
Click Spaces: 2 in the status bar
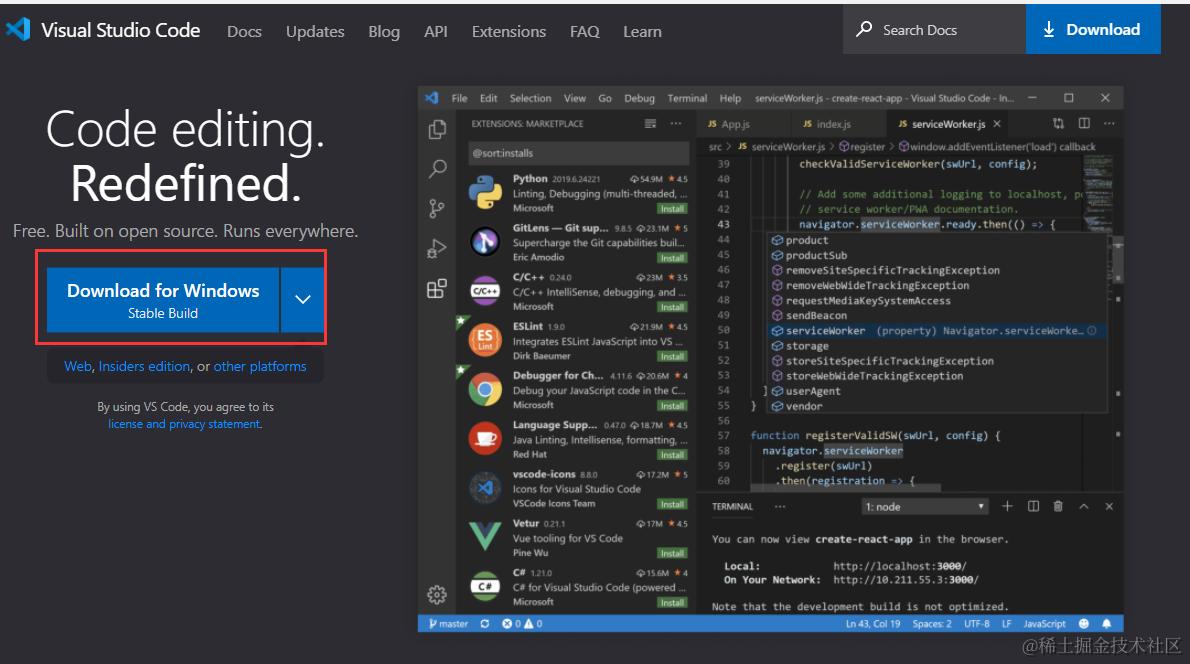pos(931,624)
